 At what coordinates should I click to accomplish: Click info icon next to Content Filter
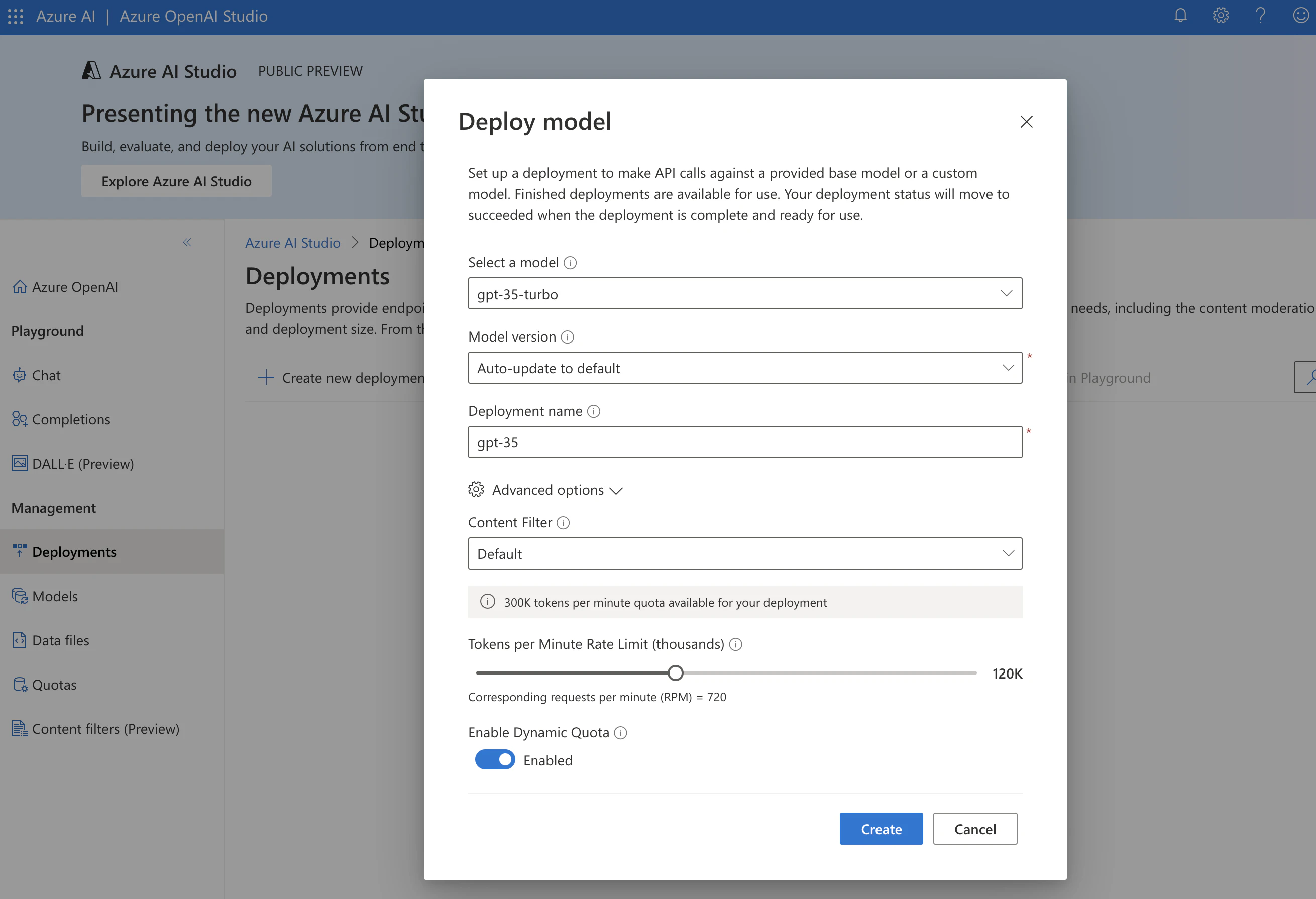coord(563,523)
